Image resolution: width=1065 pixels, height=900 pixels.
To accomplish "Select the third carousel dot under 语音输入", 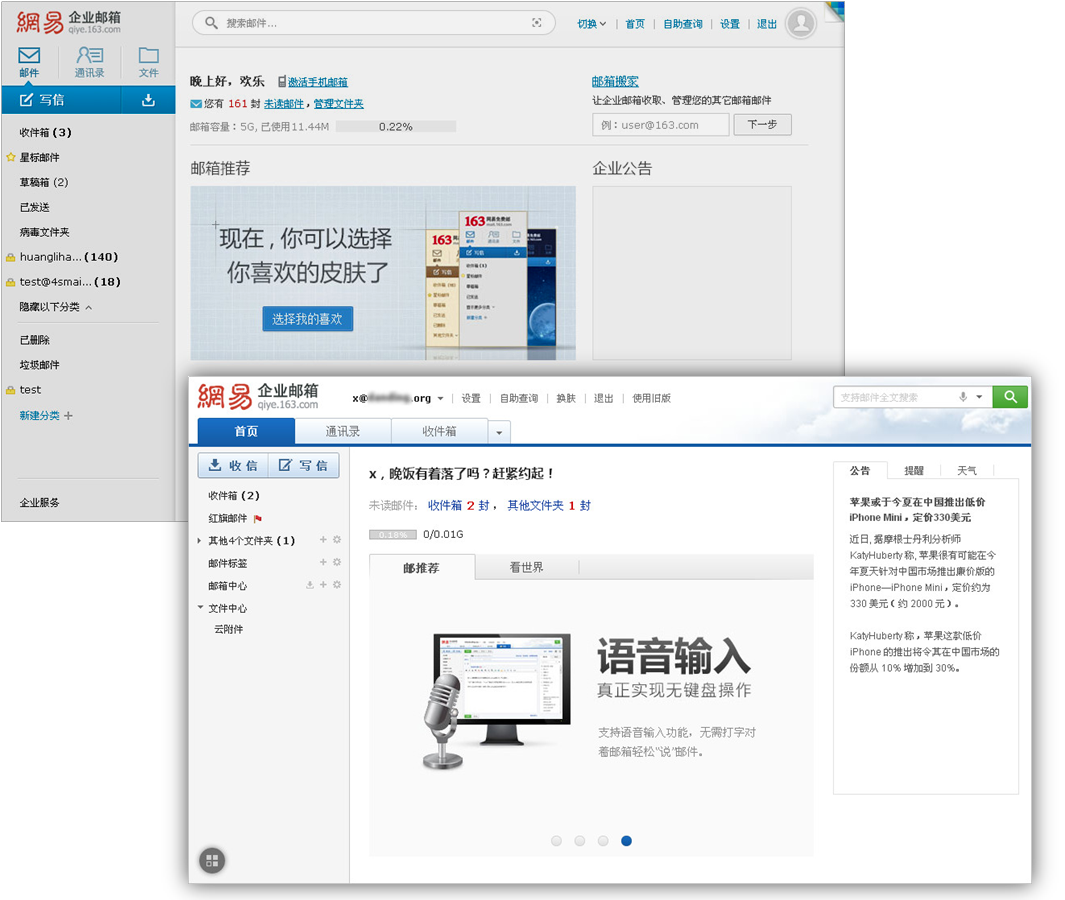I will [603, 841].
